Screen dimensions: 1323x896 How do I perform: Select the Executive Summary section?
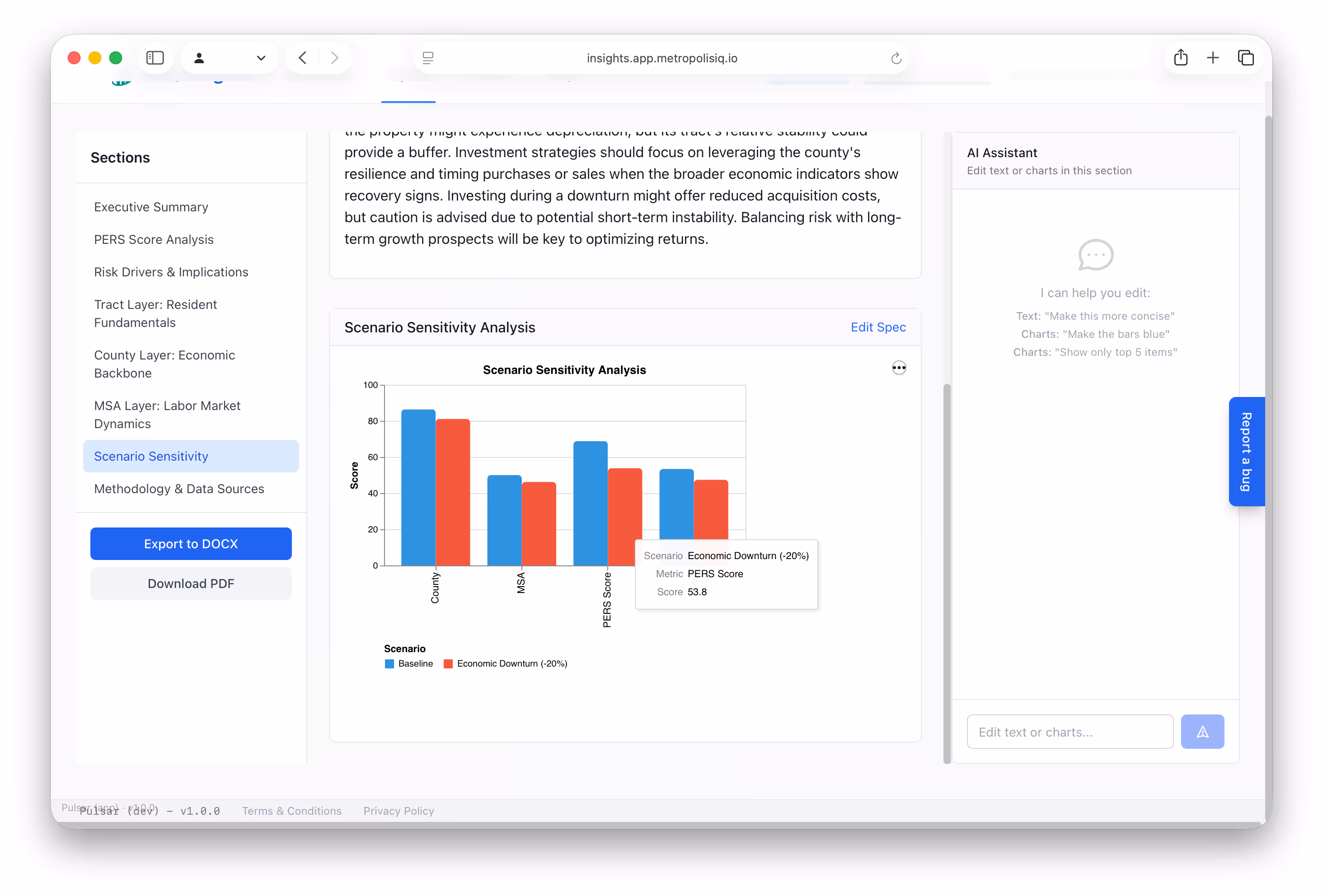151,207
